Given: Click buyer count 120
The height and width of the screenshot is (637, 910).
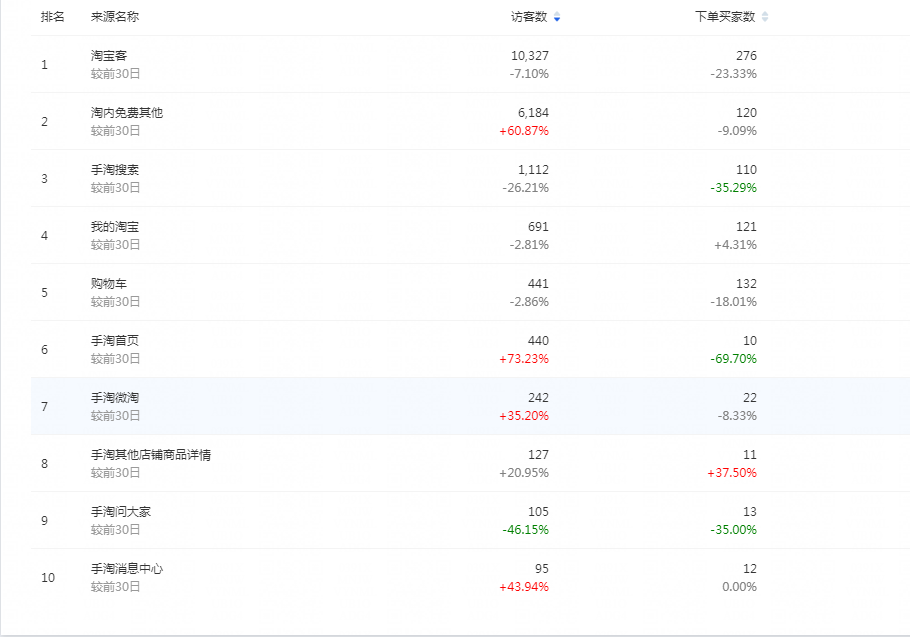Looking at the screenshot, I should coord(746,113).
